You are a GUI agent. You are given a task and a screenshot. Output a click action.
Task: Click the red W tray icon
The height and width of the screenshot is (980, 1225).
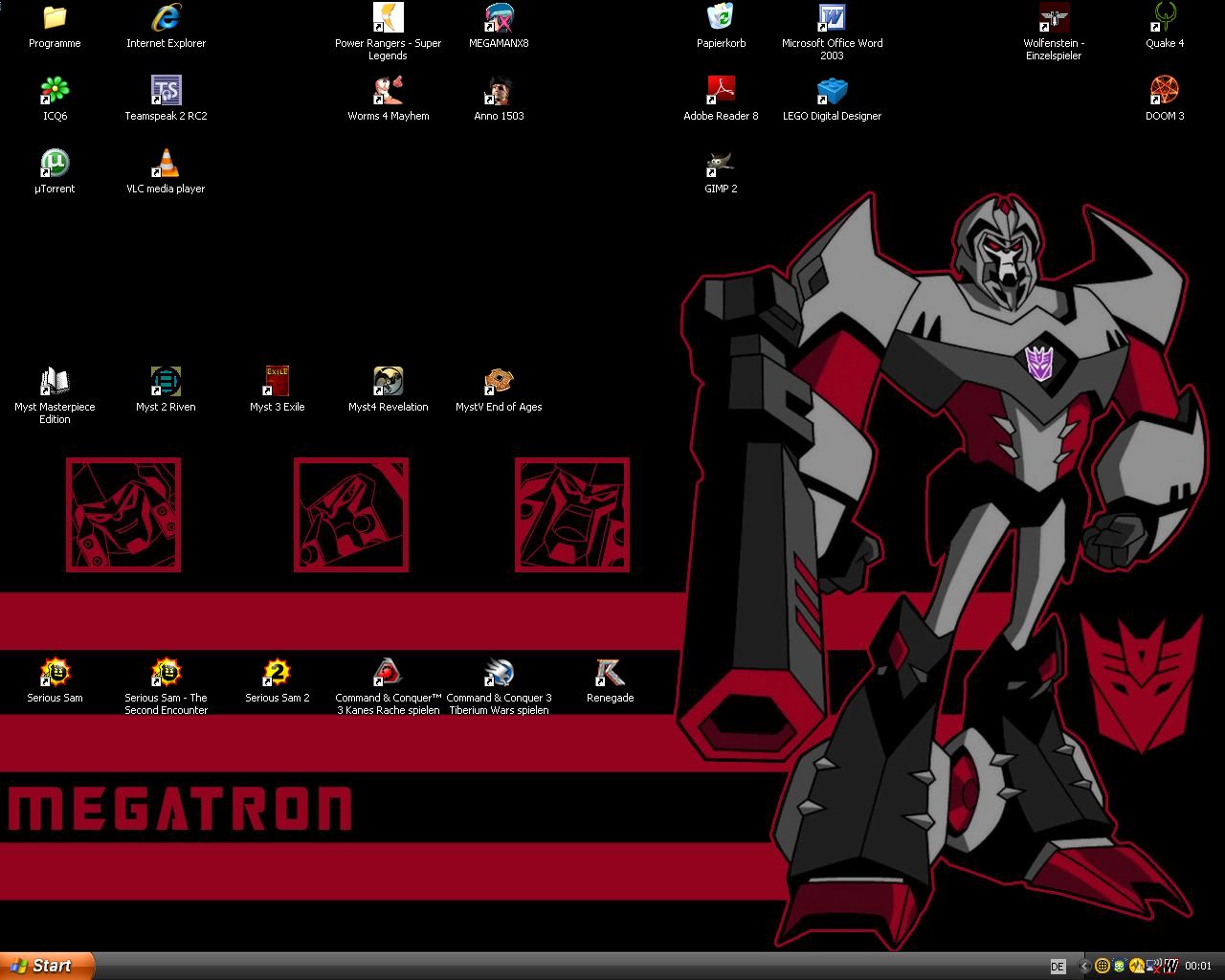tap(1170, 967)
